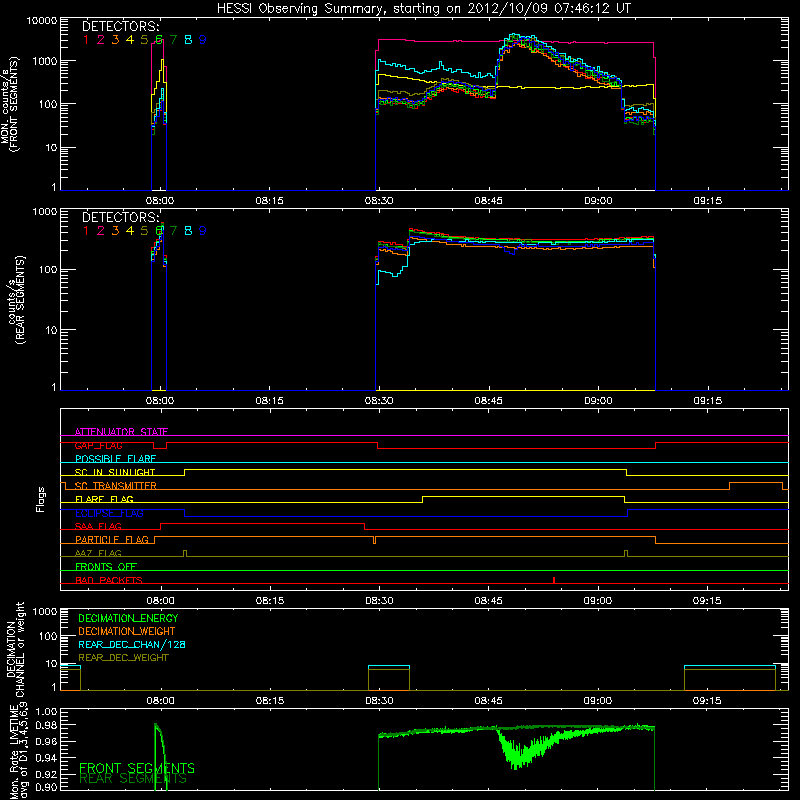Select detector 4 in the rear segments legend
This screenshot has width=800, height=800.
130,231
